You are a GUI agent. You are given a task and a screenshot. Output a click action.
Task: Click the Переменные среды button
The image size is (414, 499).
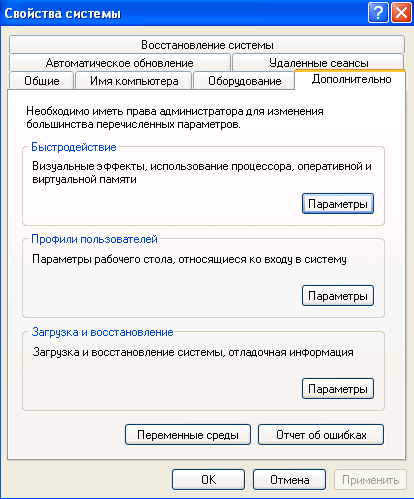point(188,435)
